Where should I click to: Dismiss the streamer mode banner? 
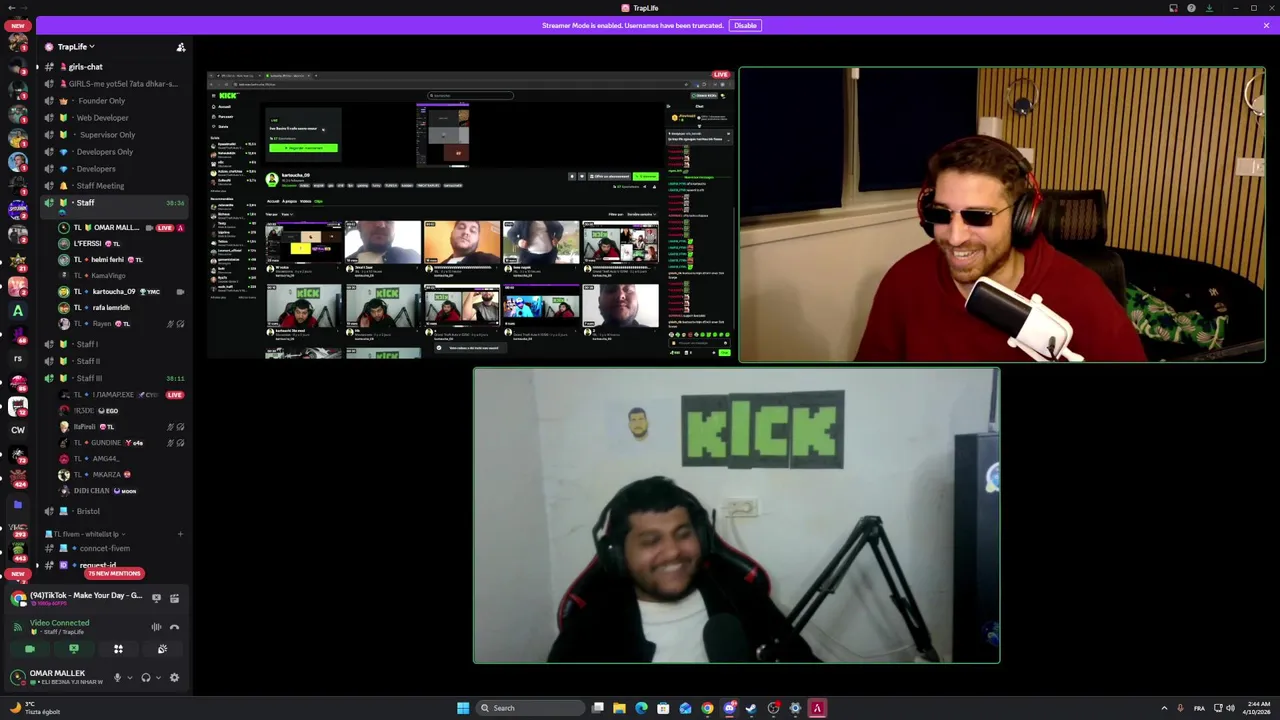1266,25
